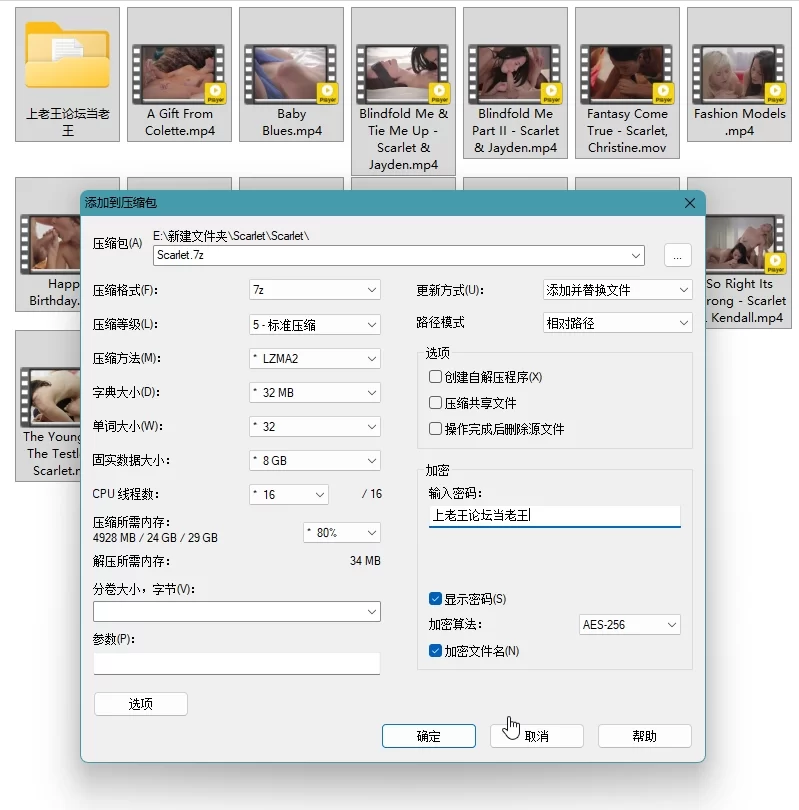Toggle the 加密文件名 checkbox
Image resolution: width=799 pixels, height=810 pixels.
[x=435, y=651]
